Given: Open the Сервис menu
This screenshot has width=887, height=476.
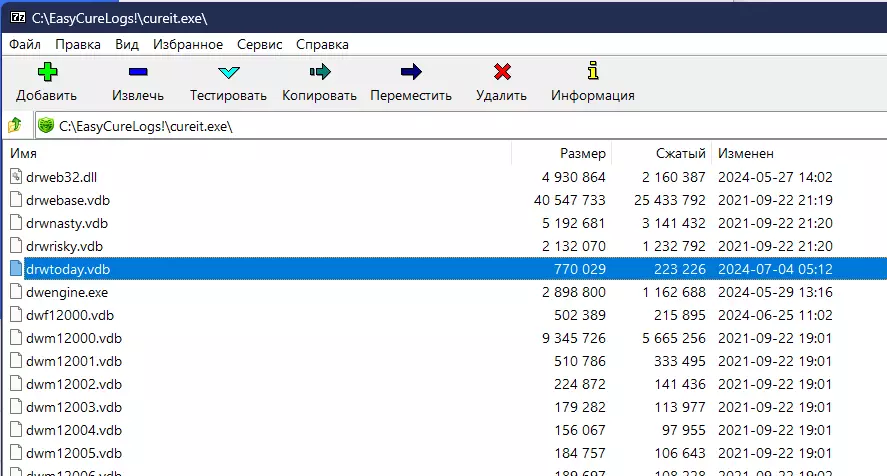Looking at the screenshot, I should click(x=260, y=44).
